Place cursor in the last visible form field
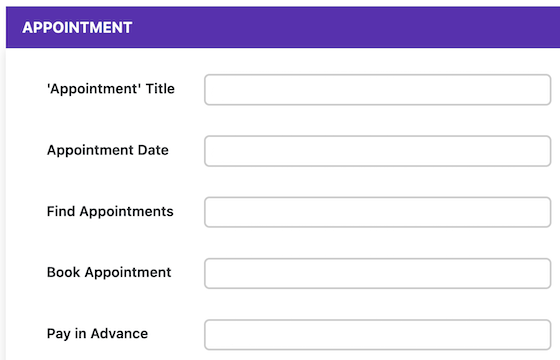The width and height of the screenshot is (560, 360). tap(378, 335)
